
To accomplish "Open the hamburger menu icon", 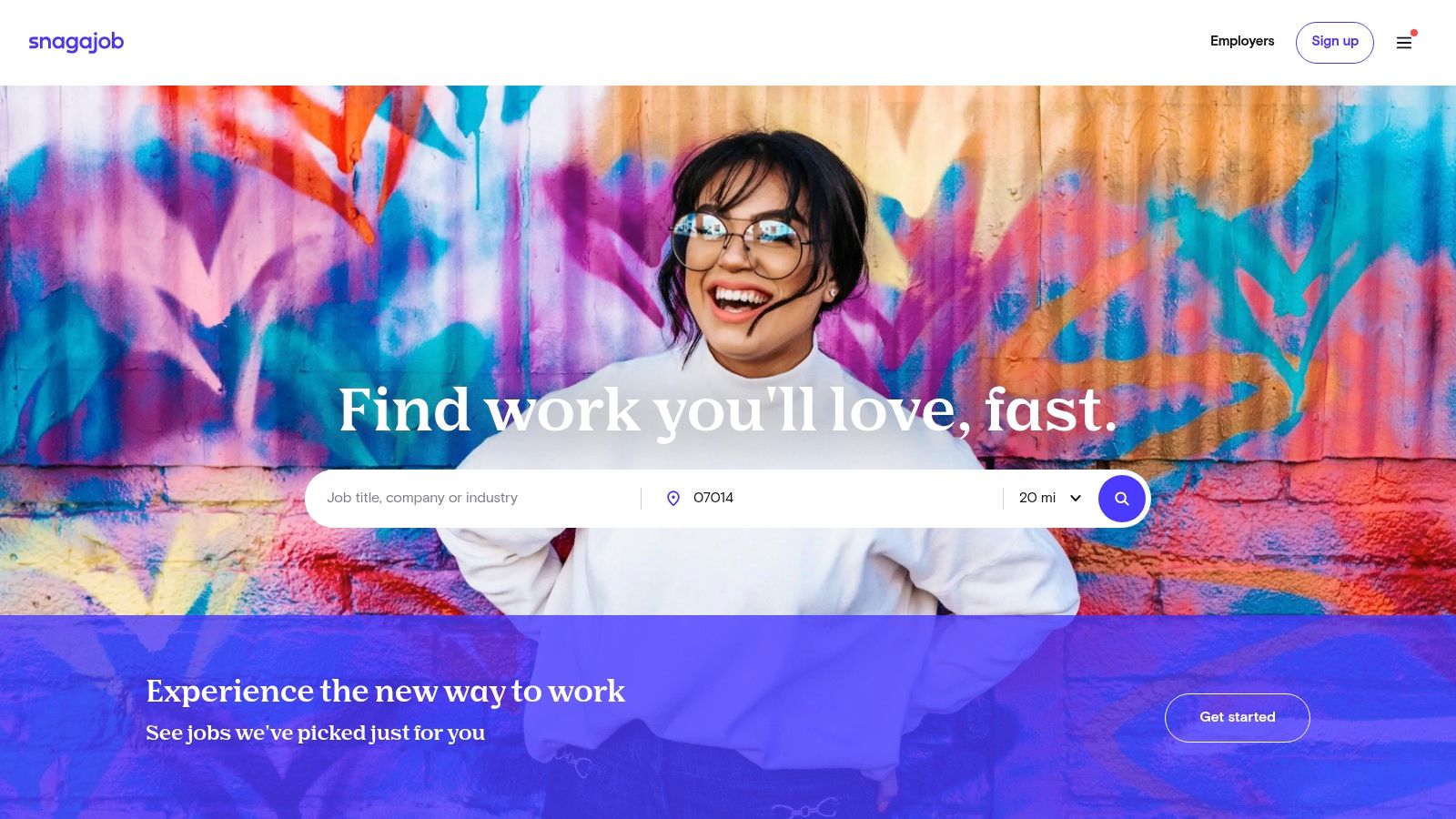I will click(x=1404, y=43).
